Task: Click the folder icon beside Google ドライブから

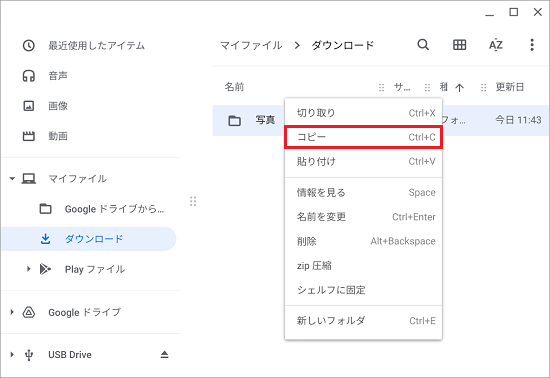Action: point(45,209)
